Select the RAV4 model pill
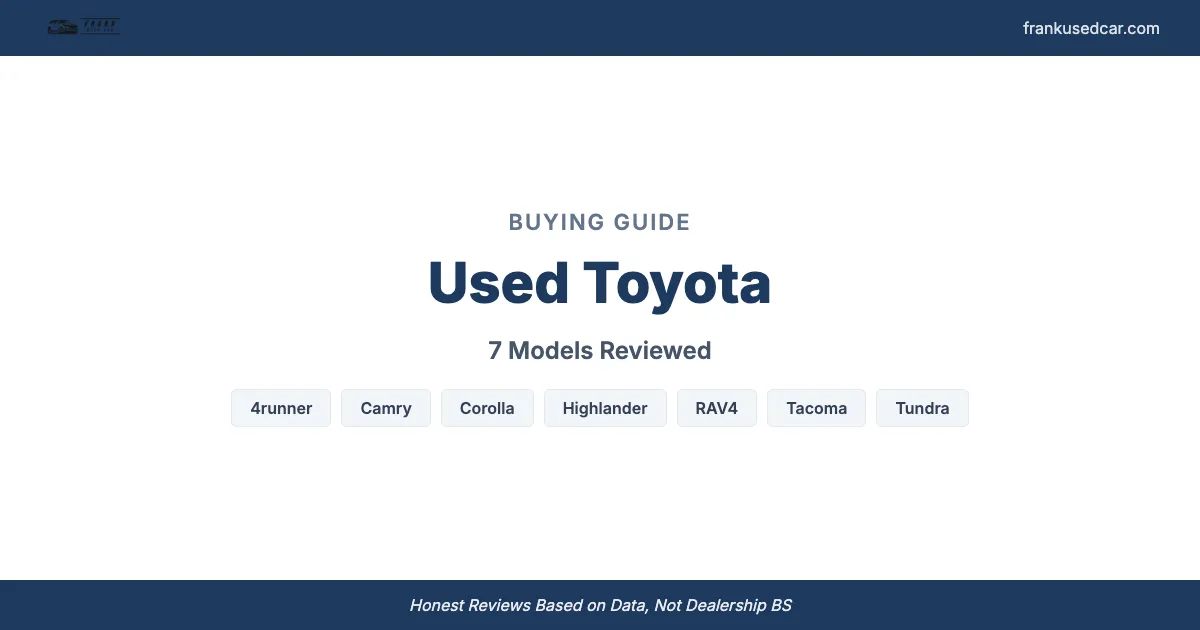 pyautogui.click(x=717, y=408)
